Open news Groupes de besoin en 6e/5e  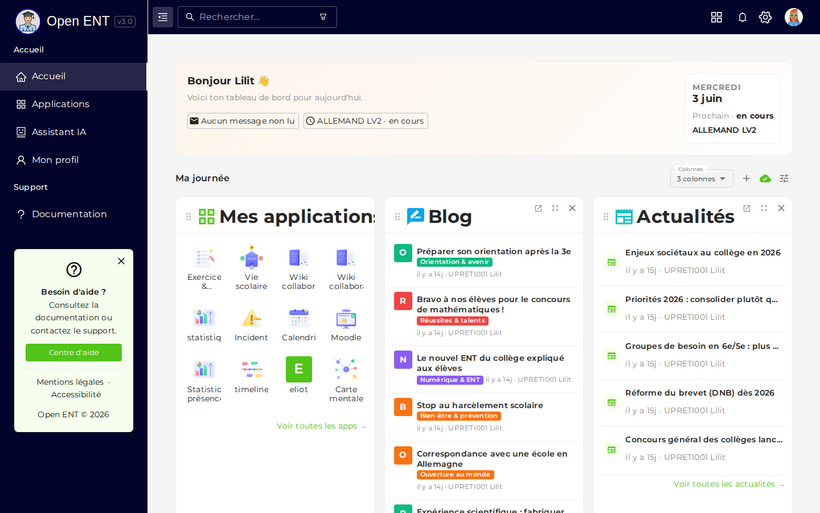click(x=702, y=346)
